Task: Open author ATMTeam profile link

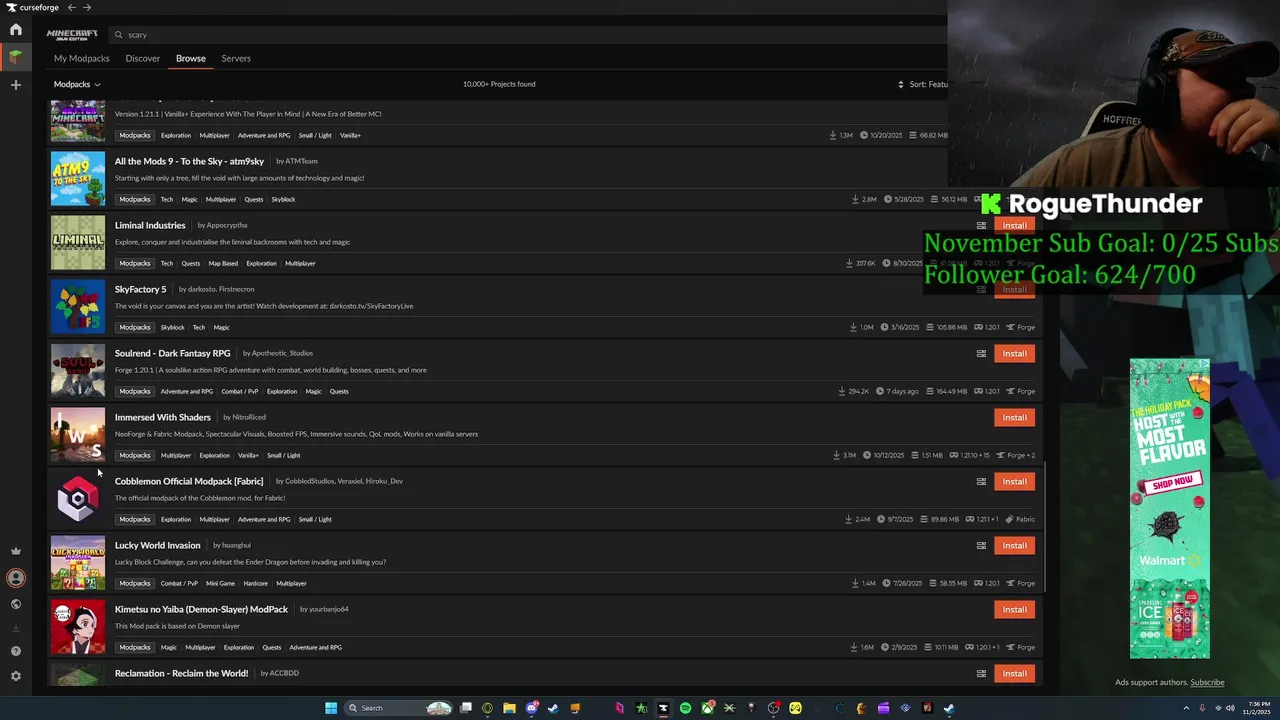Action: pos(301,161)
